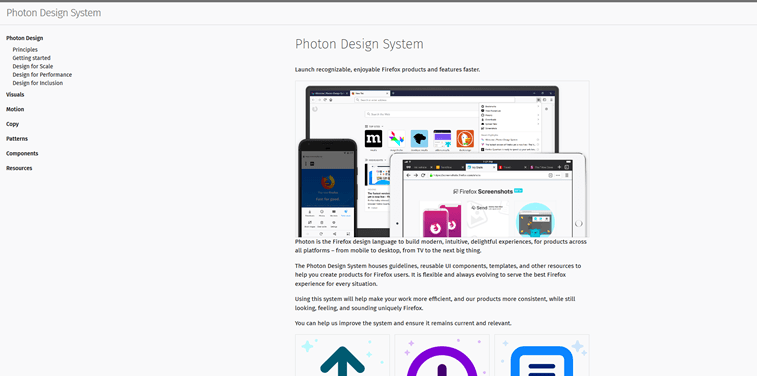
Task: Open Design for Inclusion page
Action: tap(38, 83)
